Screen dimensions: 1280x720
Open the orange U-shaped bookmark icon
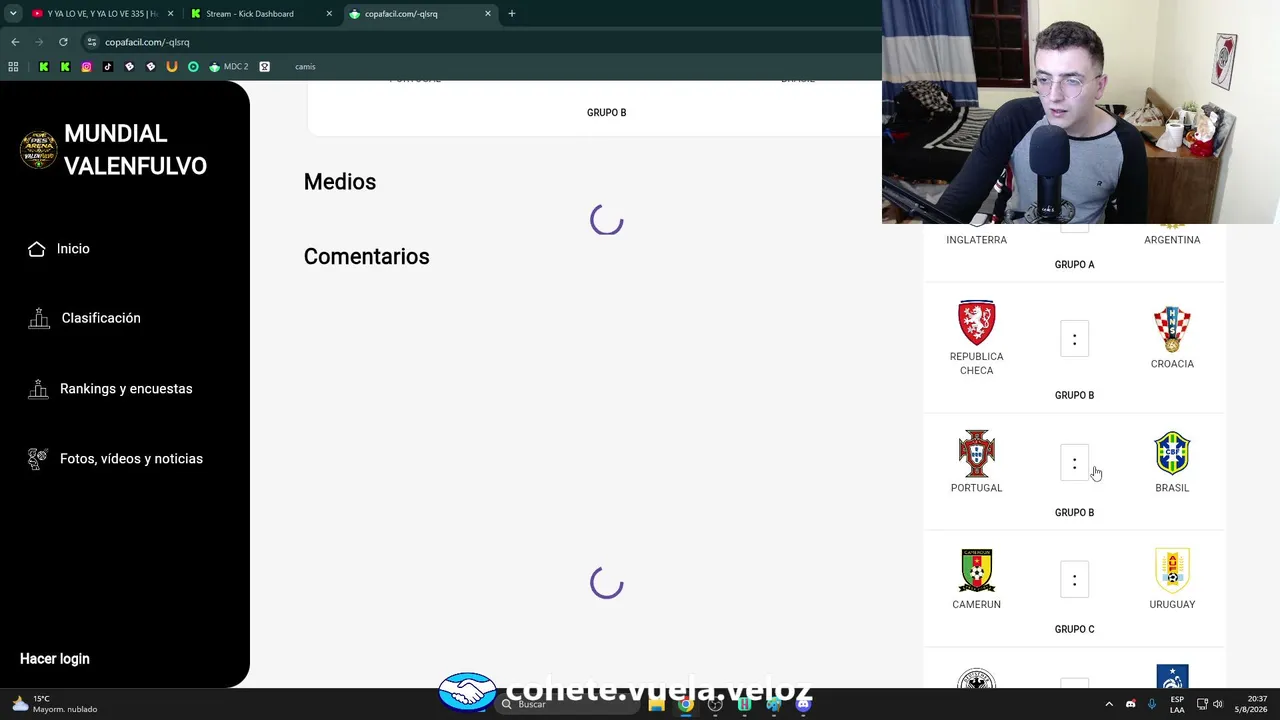[x=172, y=67]
